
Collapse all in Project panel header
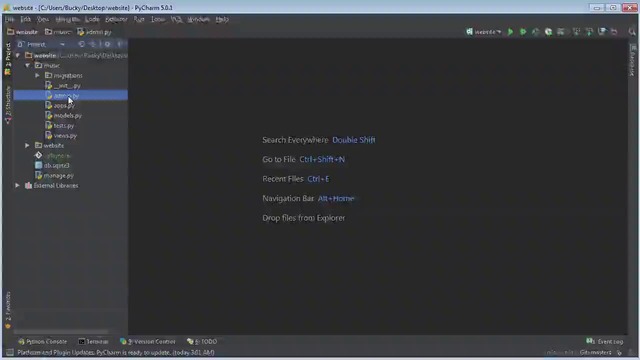click(x=93, y=44)
